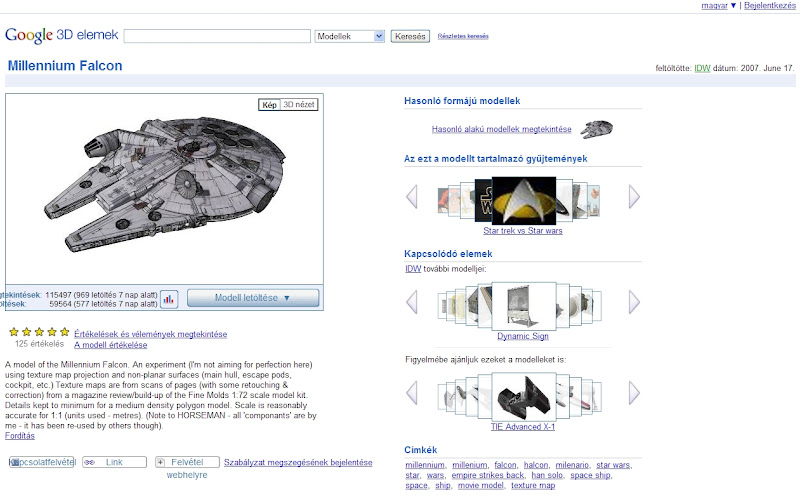Viewport: 800px width, 504px height.
Task: Show next recommended model in carousel
Action: click(634, 393)
